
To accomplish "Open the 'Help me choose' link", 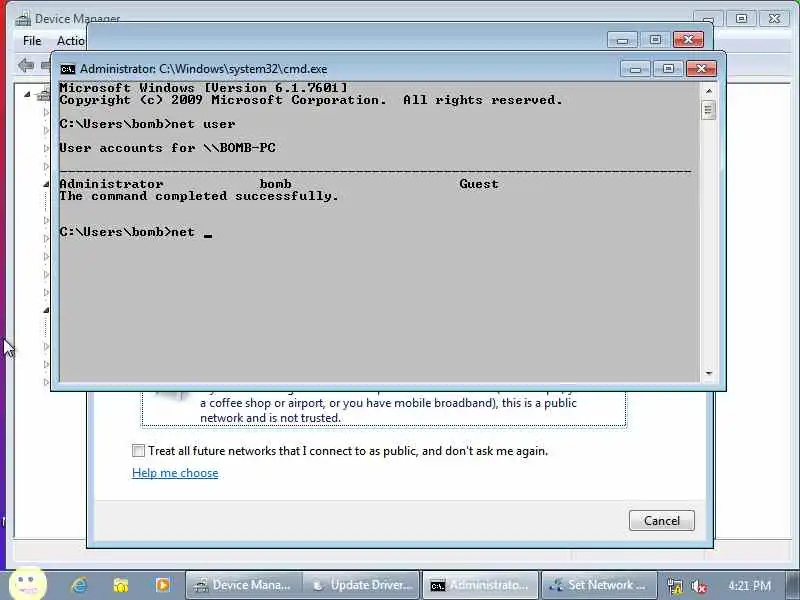I will click(x=175, y=473).
